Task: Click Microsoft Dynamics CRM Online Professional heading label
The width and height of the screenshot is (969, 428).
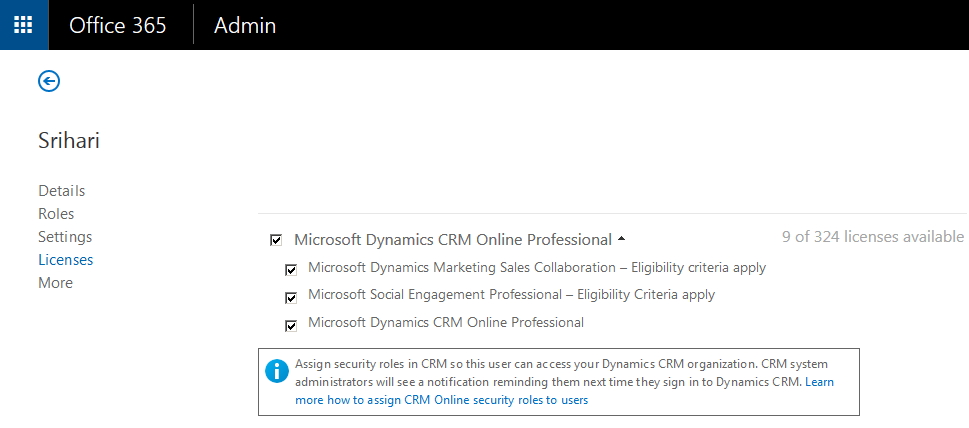Action: [452, 240]
